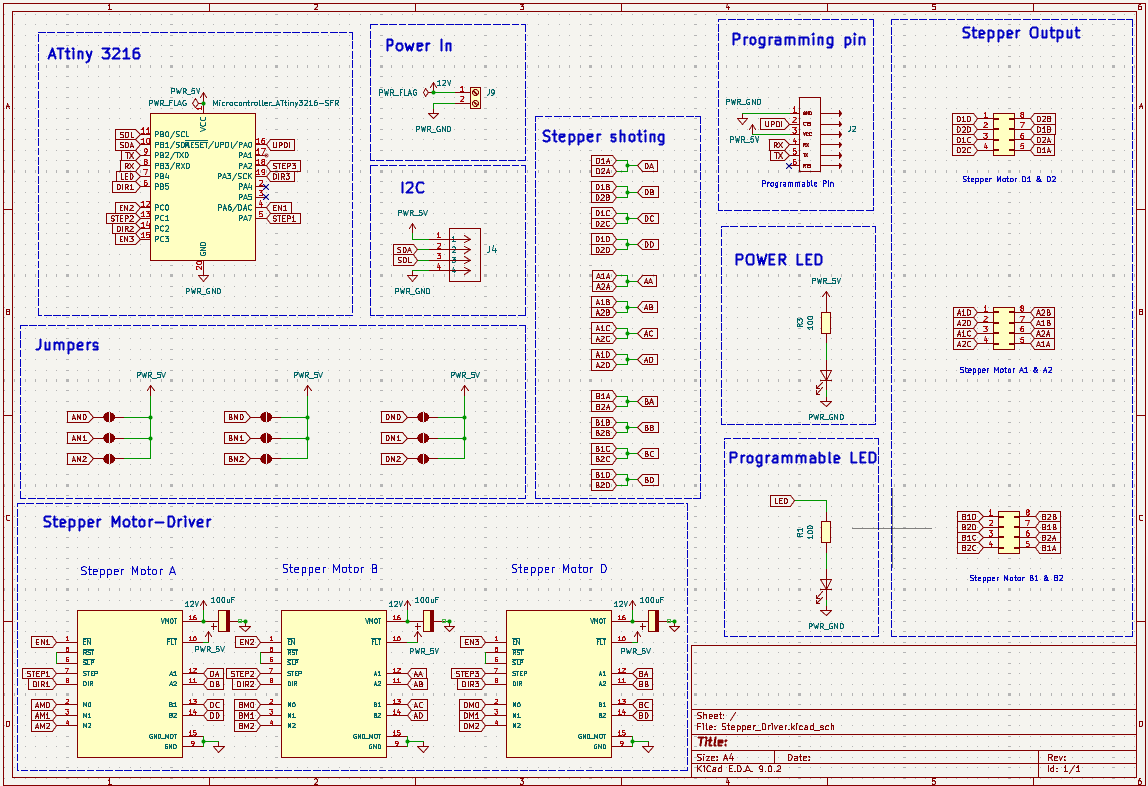Select the BN1 jumper label
This screenshot has height=786, width=1148.
tap(238, 438)
